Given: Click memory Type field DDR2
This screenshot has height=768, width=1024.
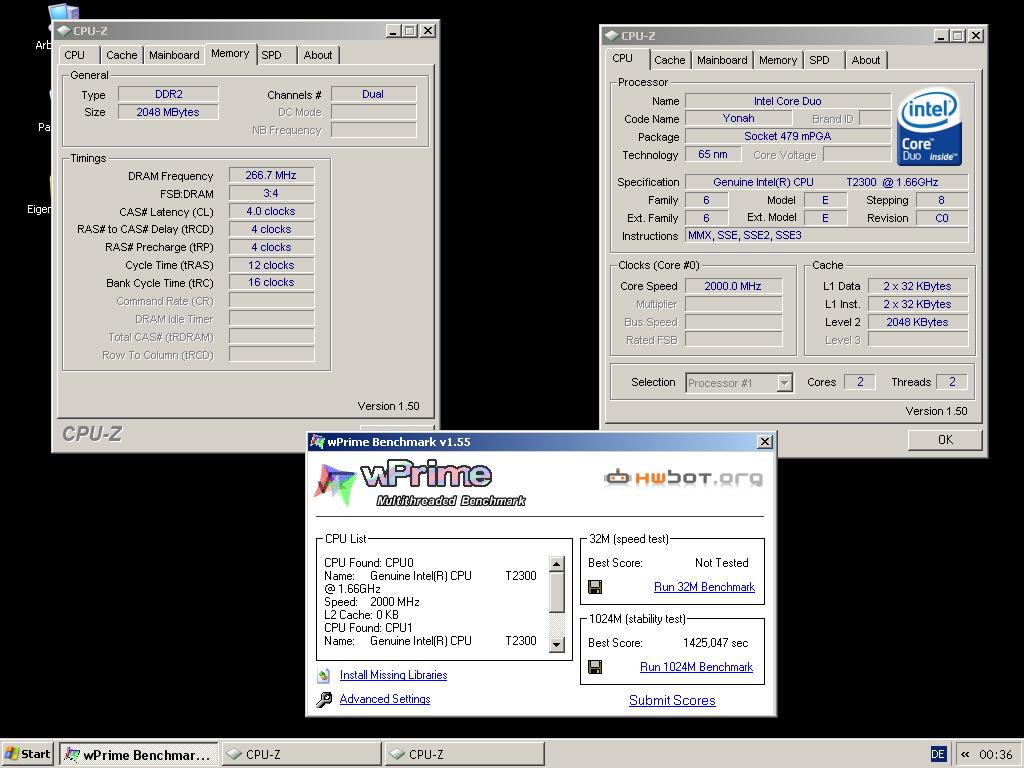Looking at the screenshot, I should click(x=168, y=94).
